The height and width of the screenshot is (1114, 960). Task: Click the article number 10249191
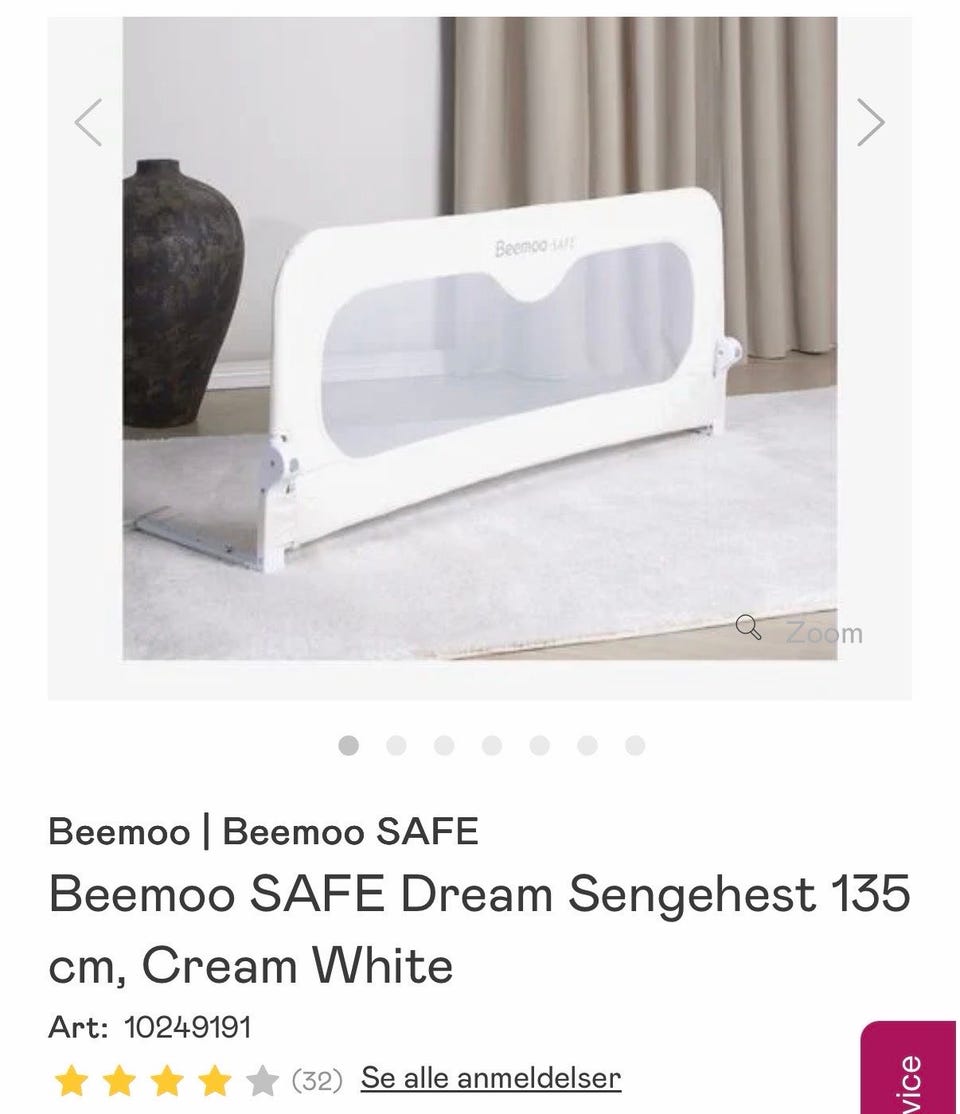(x=188, y=1027)
